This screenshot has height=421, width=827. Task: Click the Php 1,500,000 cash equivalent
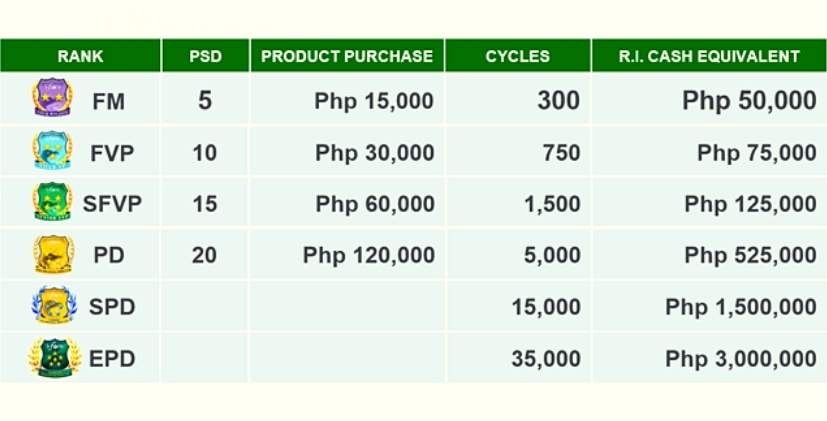(x=741, y=307)
